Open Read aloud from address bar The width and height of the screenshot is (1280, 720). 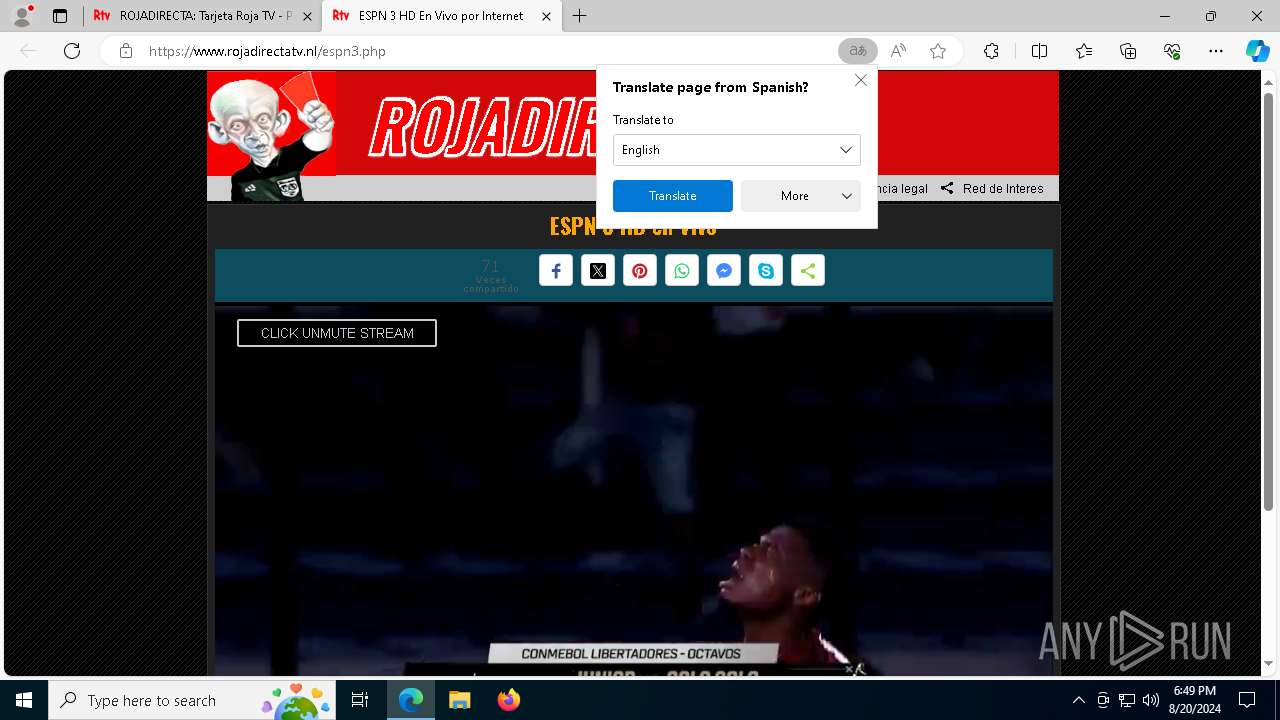point(898,51)
